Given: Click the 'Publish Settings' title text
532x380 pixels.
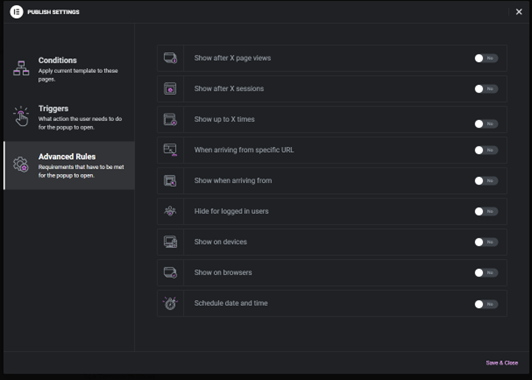Looking at the screenshot, I should tap(53, 12).
